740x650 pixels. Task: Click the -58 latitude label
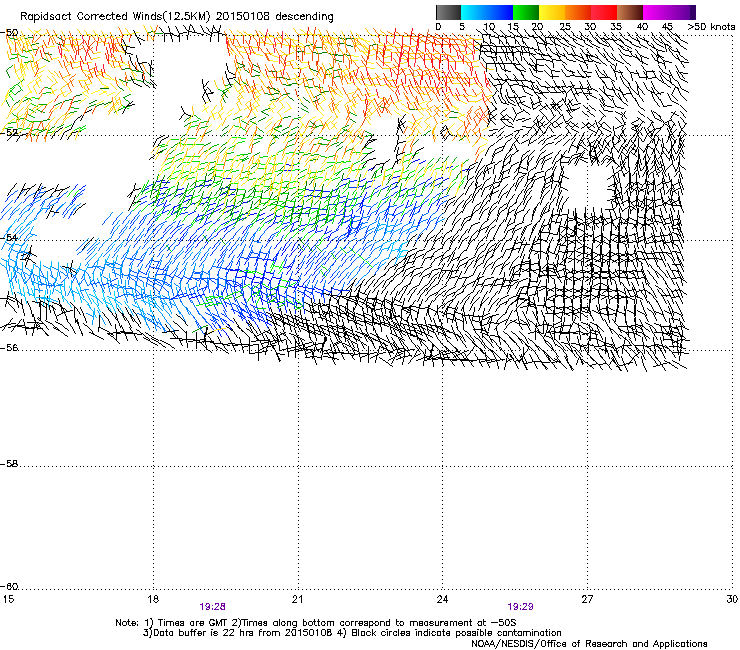pos(9,464)
